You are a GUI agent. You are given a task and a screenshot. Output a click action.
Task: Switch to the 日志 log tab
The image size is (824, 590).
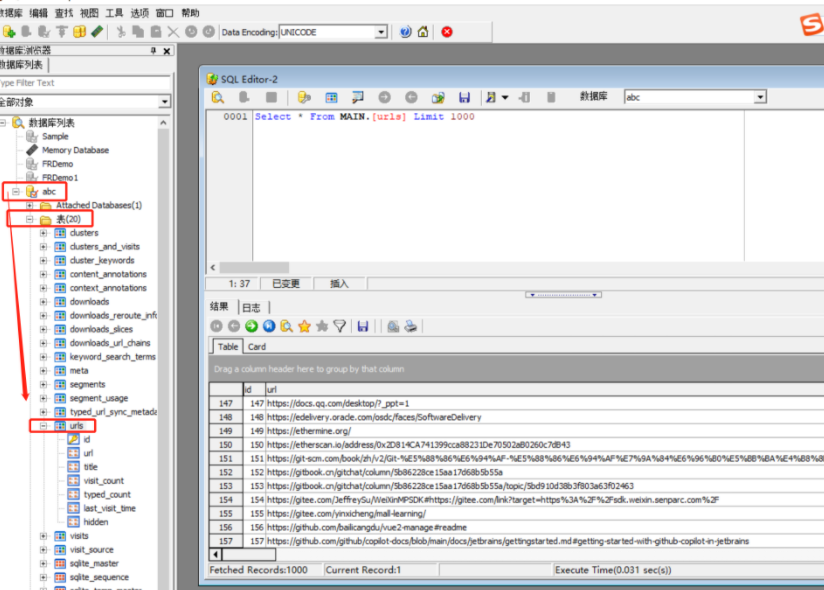(x=252, y=307)
